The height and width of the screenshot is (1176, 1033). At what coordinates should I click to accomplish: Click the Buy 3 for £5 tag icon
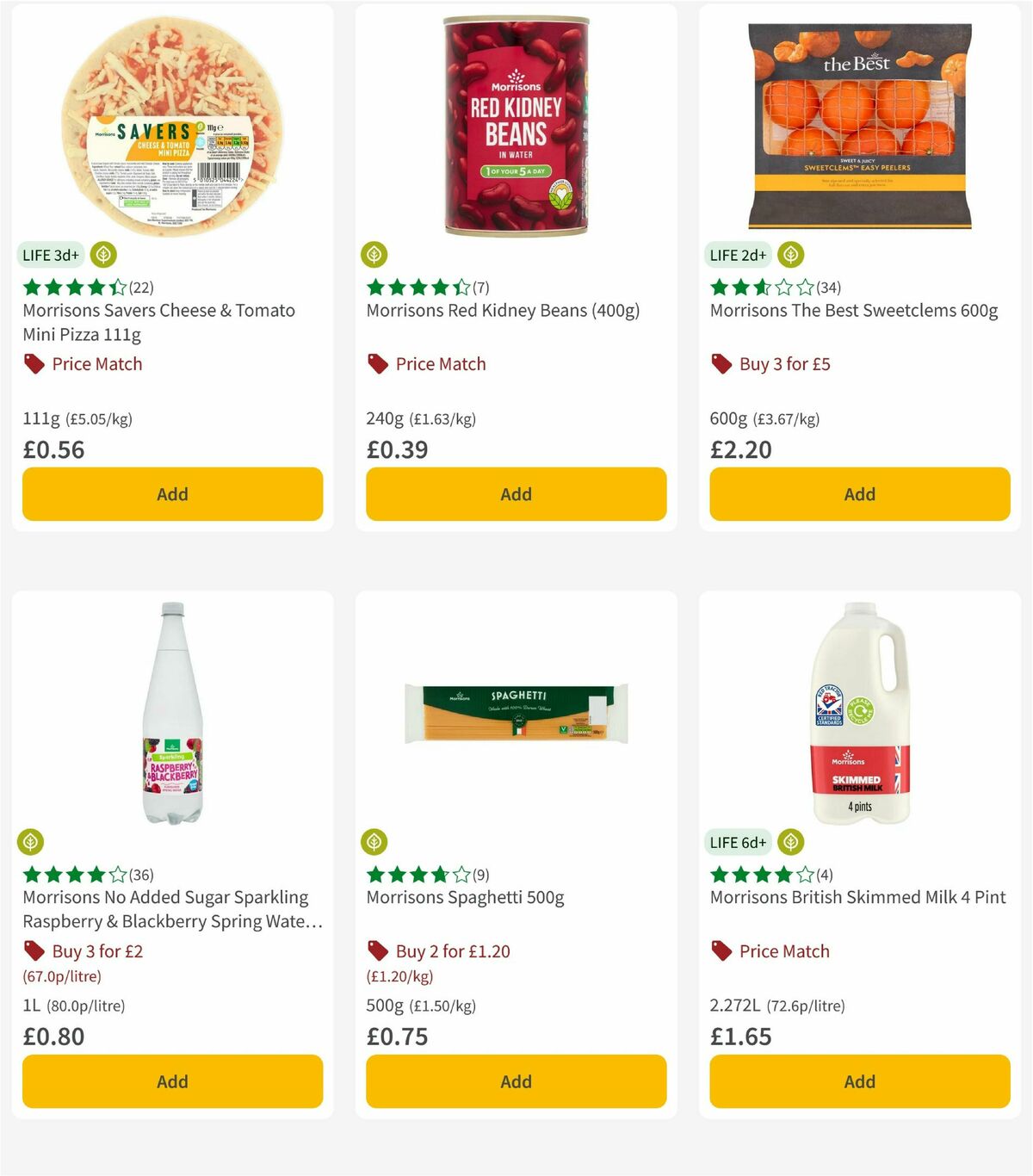pos(720,364)
